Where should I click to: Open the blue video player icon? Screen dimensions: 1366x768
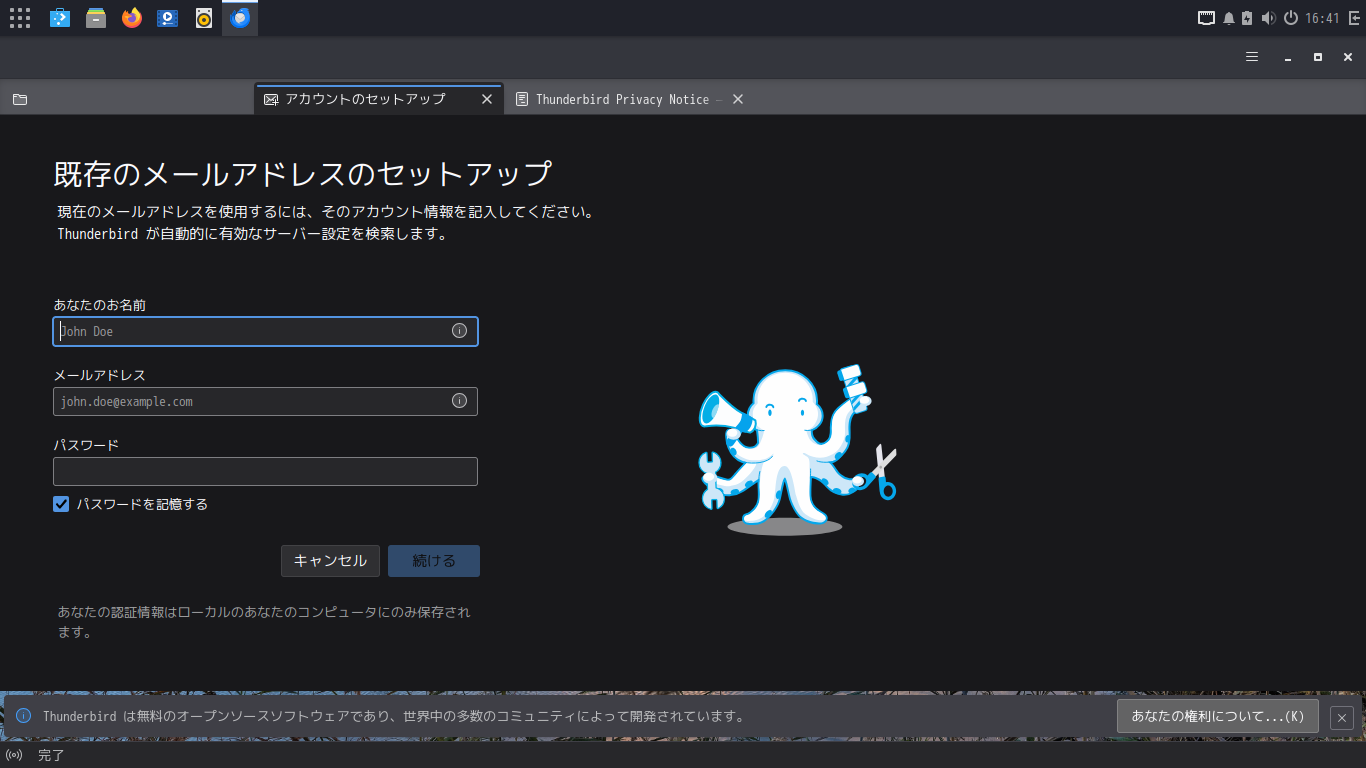(168, 18)
